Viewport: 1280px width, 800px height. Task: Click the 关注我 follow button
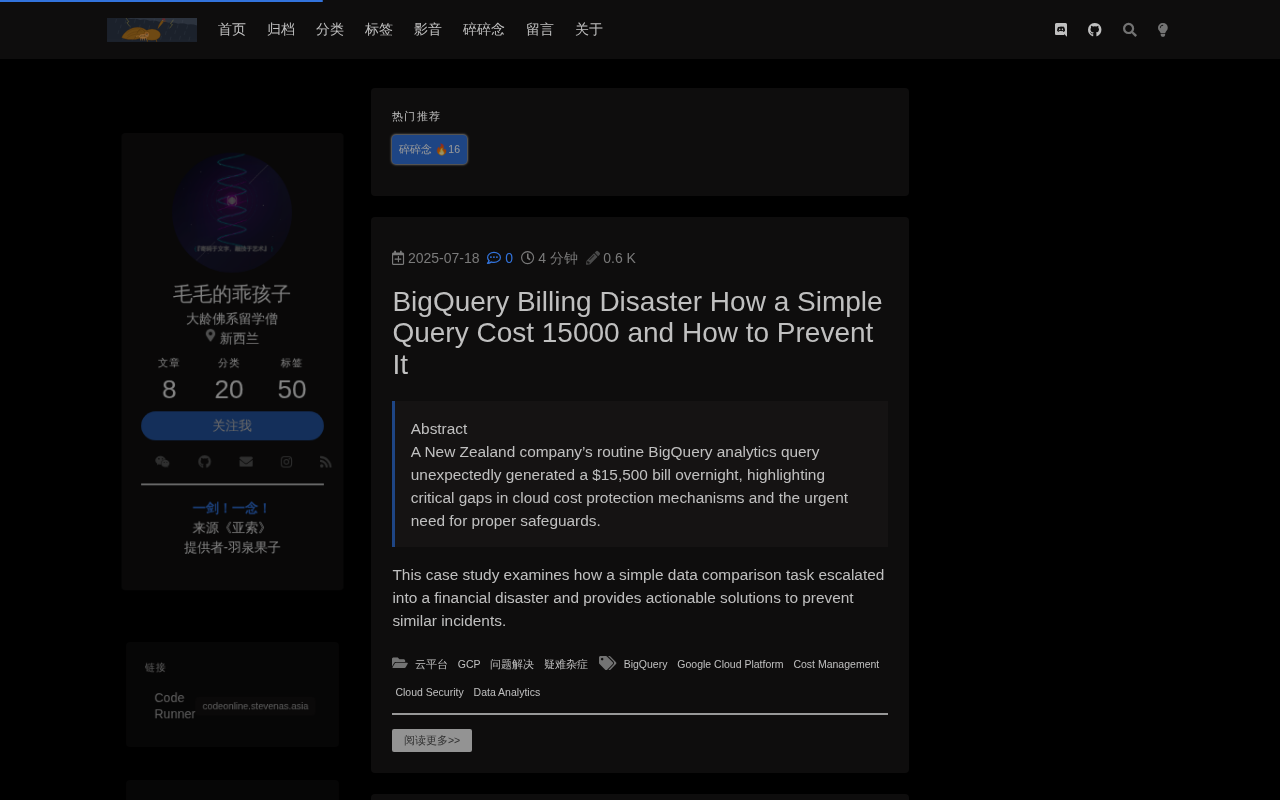pyautogui.click(x=232, y=426)
